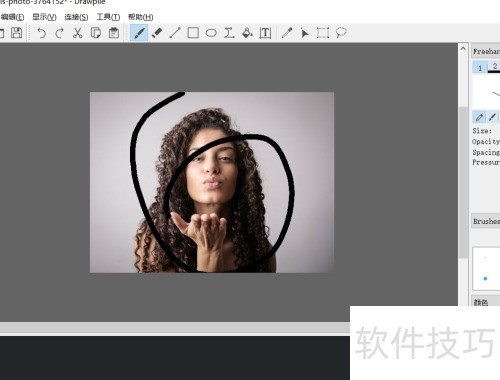Image resolution: width=500 pixels, height=380 pixels.
Task: Click the vertical canvas scrollbar thumb
Action: click(x=463, y=182)
